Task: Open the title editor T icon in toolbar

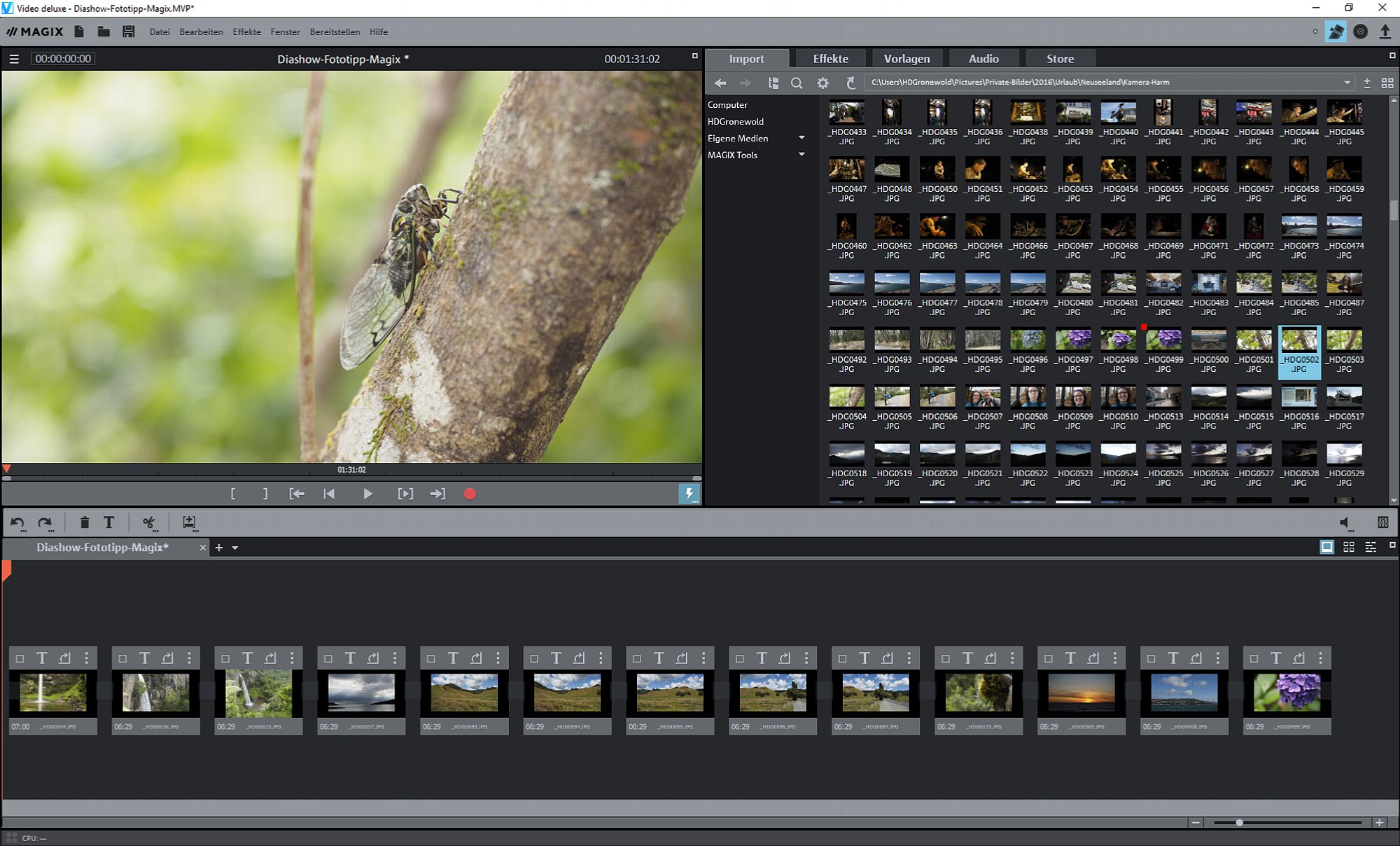Action: click(109, 522)
